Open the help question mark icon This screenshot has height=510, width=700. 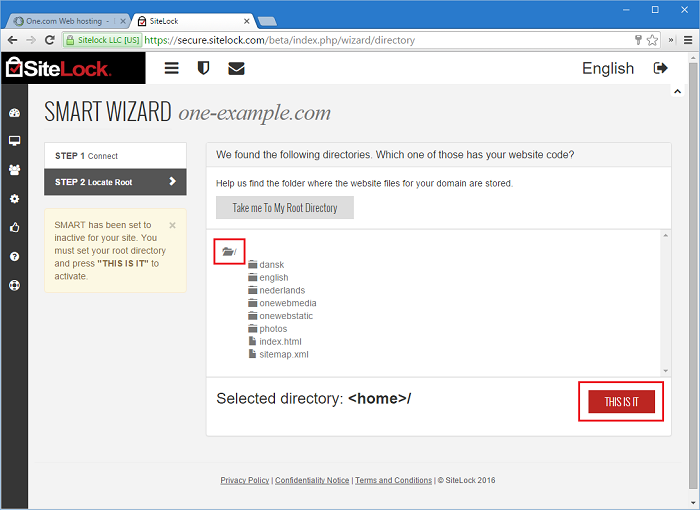(14, 256)
